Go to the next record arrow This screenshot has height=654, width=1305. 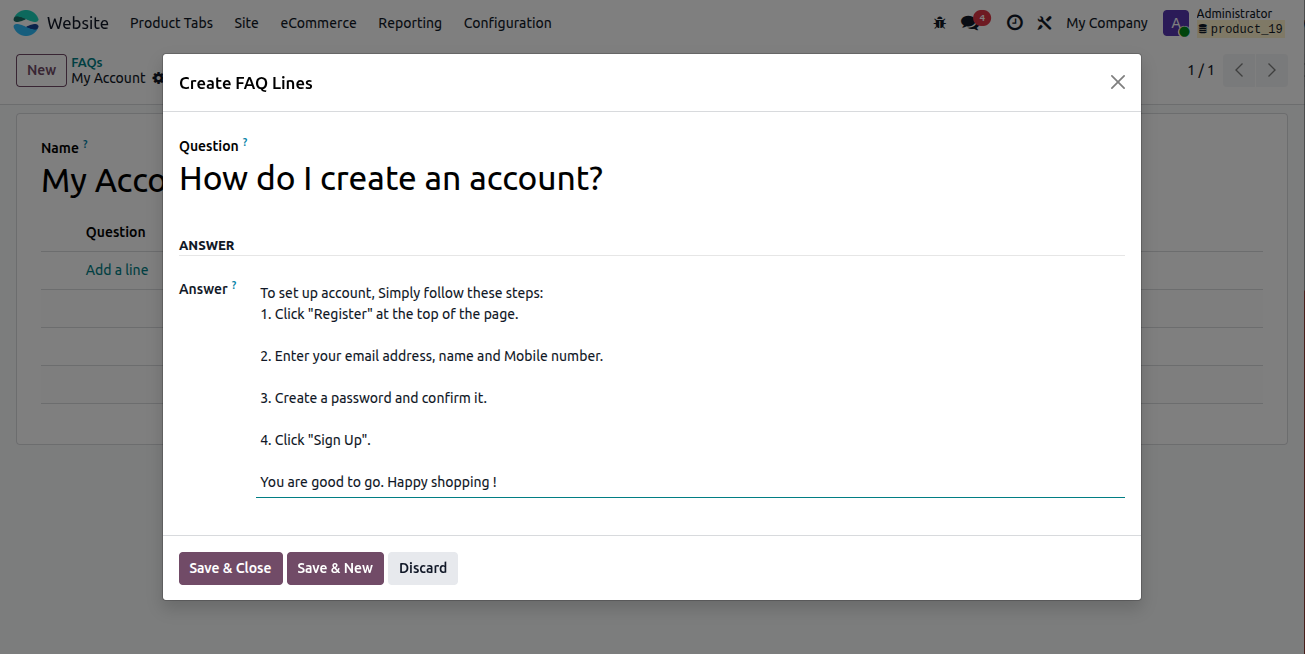tap(1272, 70)
